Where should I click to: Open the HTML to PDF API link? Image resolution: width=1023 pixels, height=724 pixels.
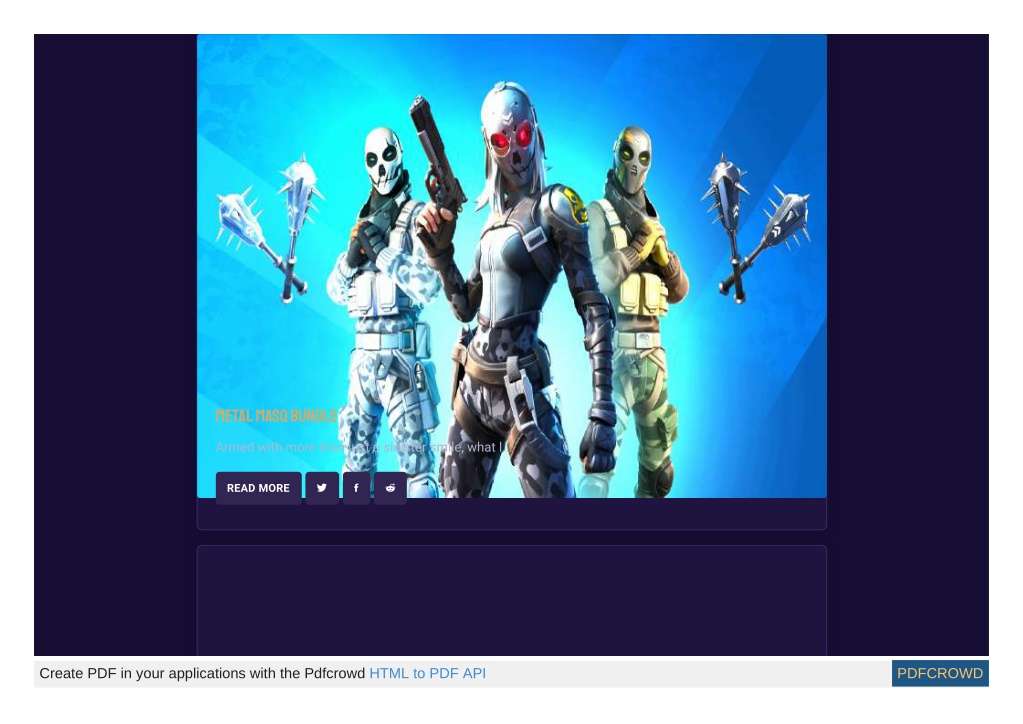427,673
